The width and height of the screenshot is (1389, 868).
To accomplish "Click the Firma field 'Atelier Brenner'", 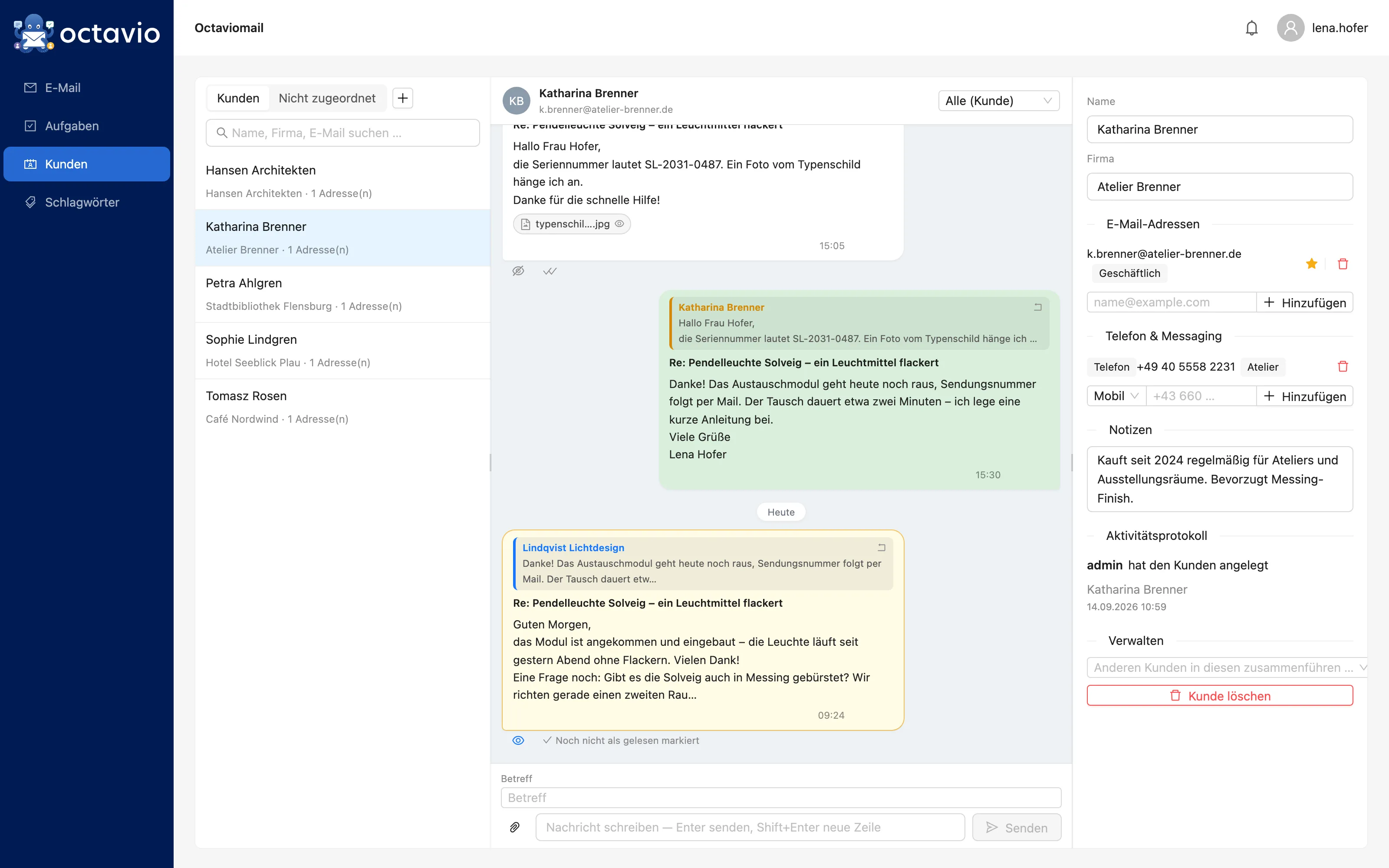I will pos(1220,187).
